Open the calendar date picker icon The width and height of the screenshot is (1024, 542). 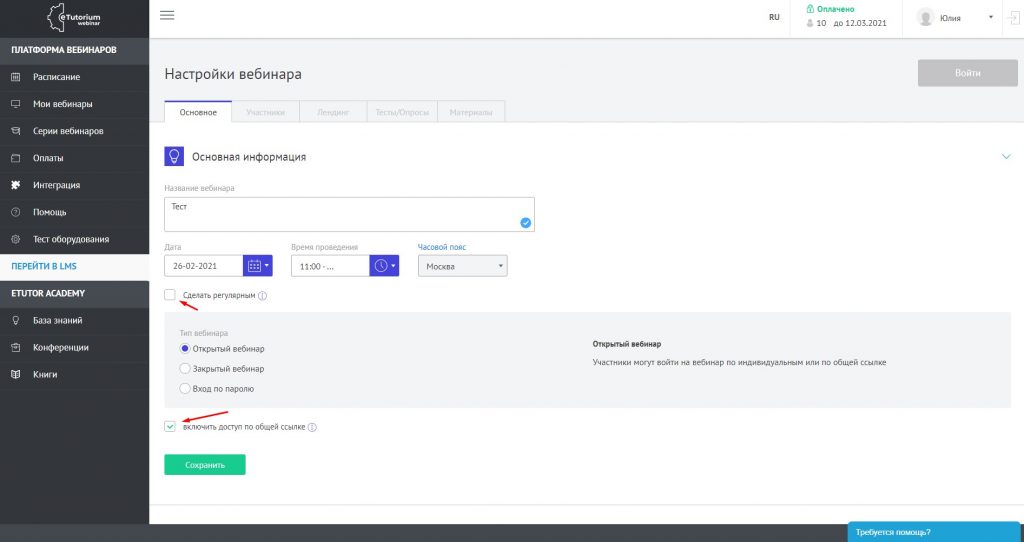[x=257, y=266]
